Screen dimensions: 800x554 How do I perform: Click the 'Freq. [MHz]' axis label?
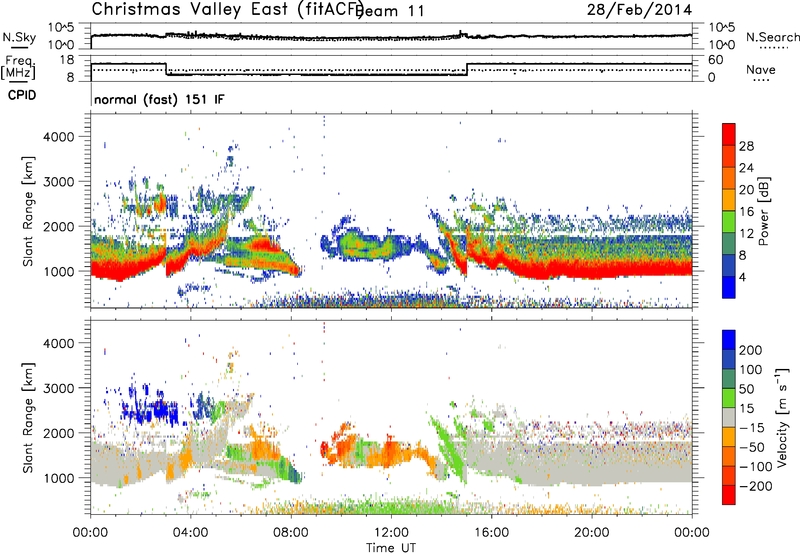(18, 67)
